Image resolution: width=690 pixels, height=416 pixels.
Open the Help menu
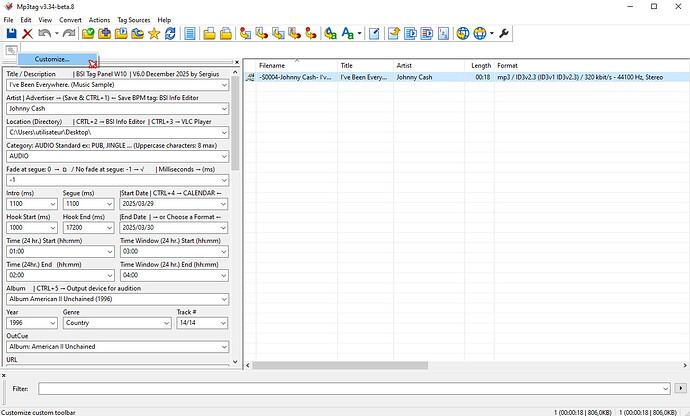coord(164,20)
